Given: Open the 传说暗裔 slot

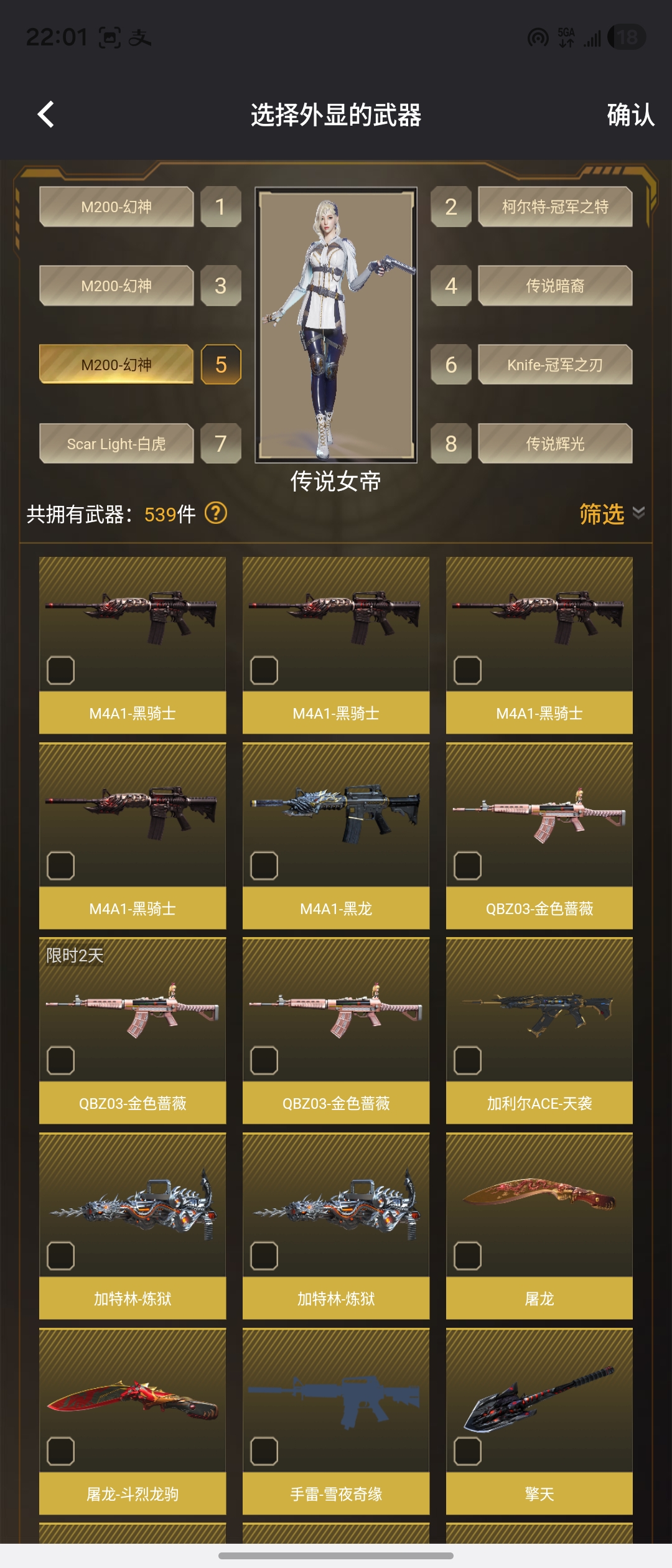Looking at the screenshot, I should 555,286.
